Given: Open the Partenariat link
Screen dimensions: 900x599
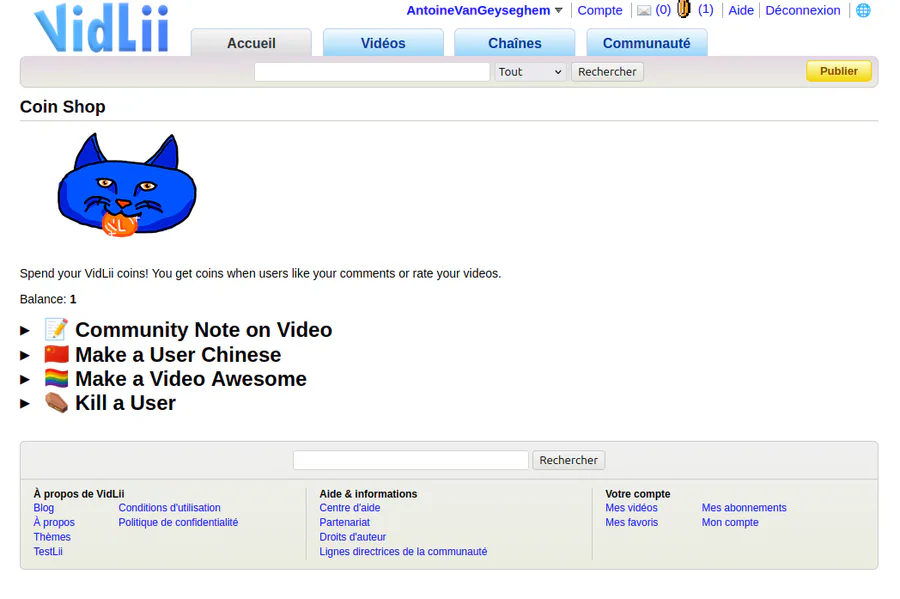Looking at the screenshot, I should point(344,522).
